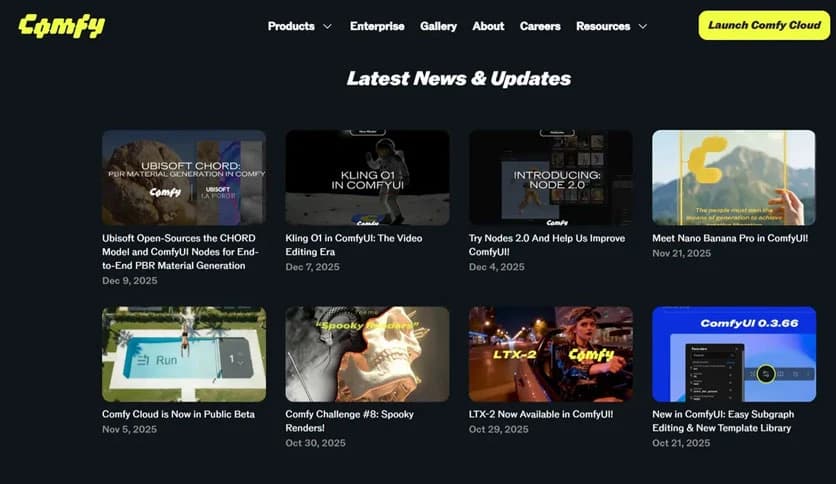Click the 'Dec 7, 2025' date text
This screenshot has width=836, height=484.
[312, 267]
